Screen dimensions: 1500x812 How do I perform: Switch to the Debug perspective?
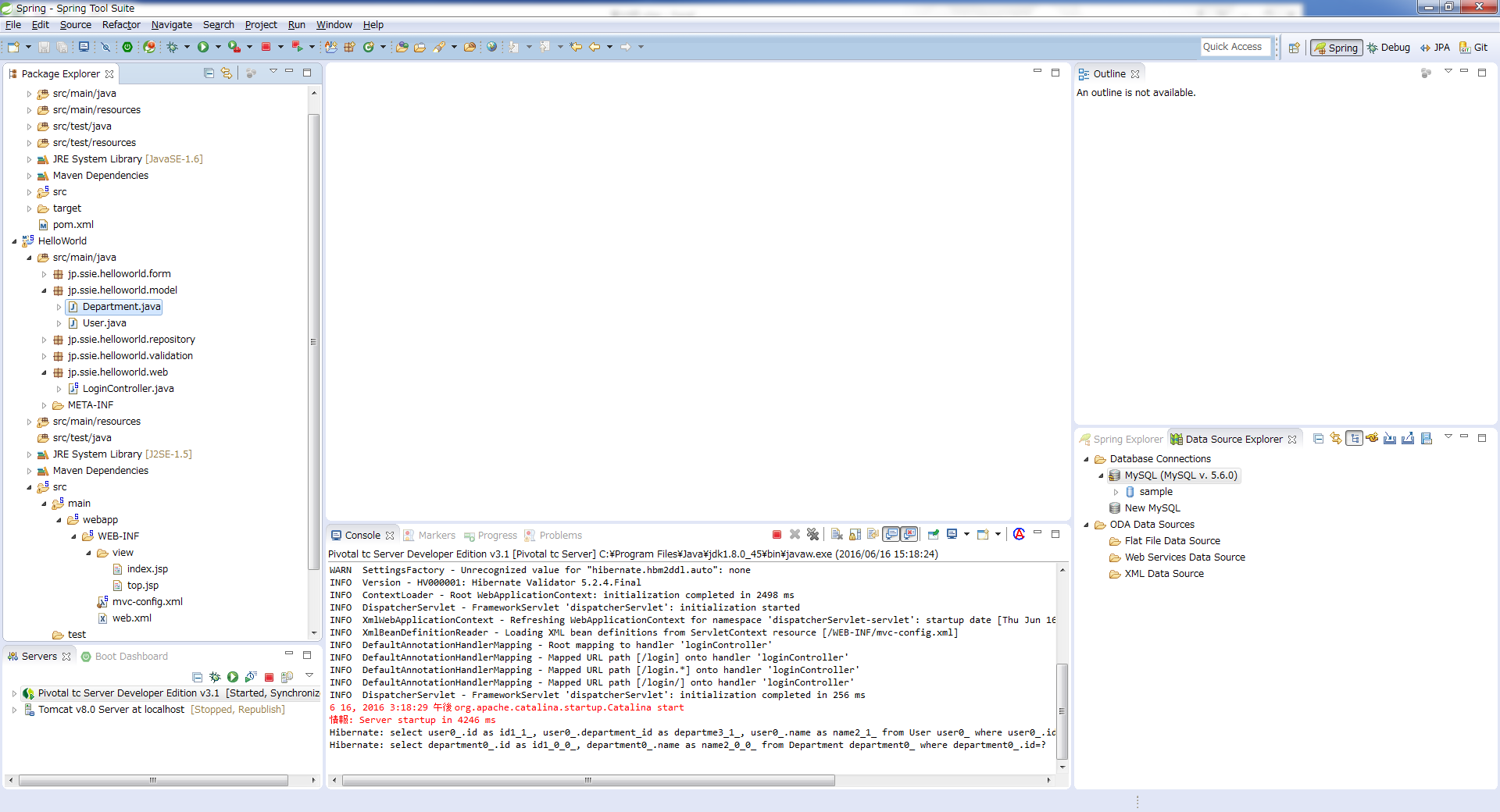click(1388, 48)
